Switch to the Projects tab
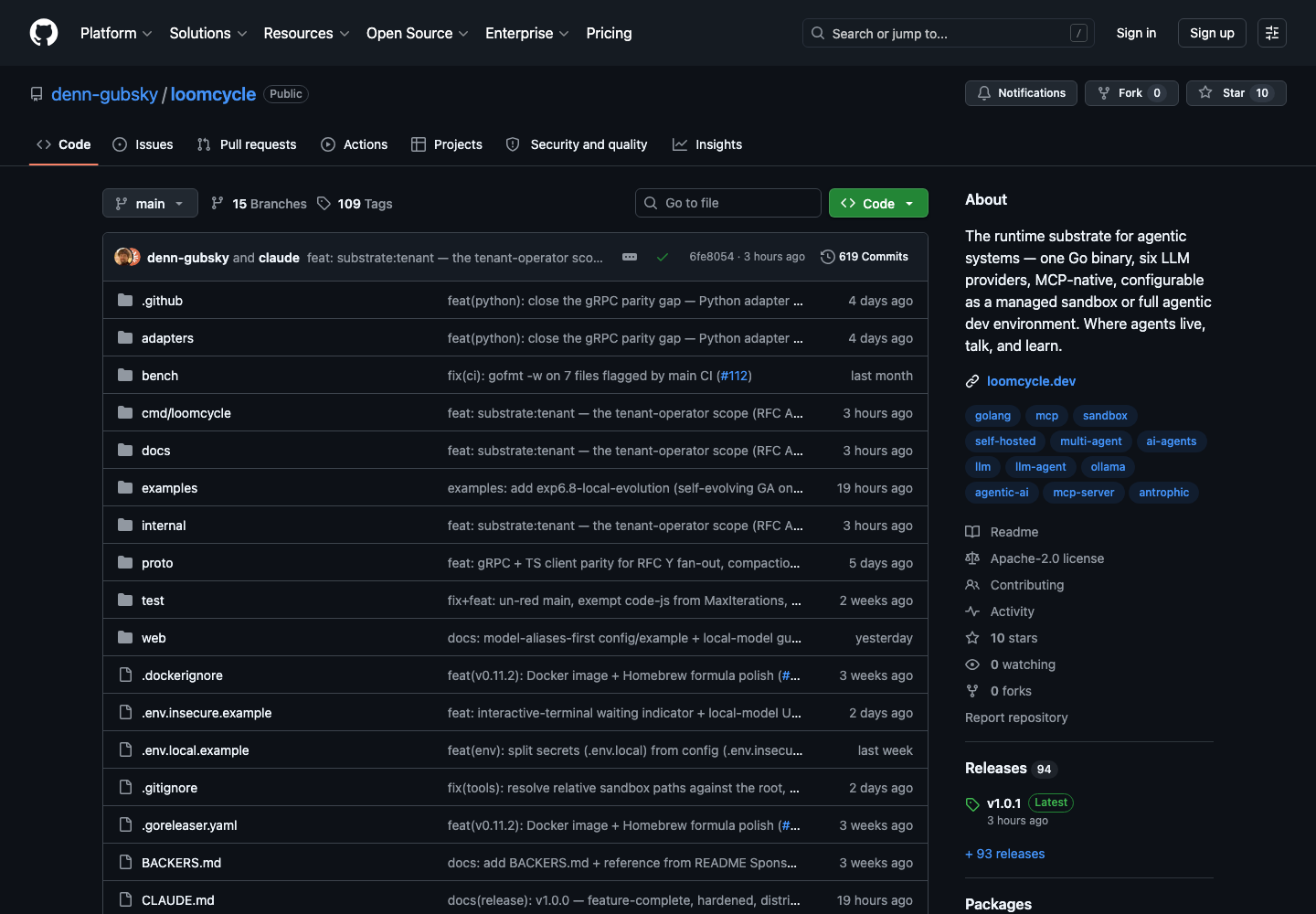 (x=447, y=144)
